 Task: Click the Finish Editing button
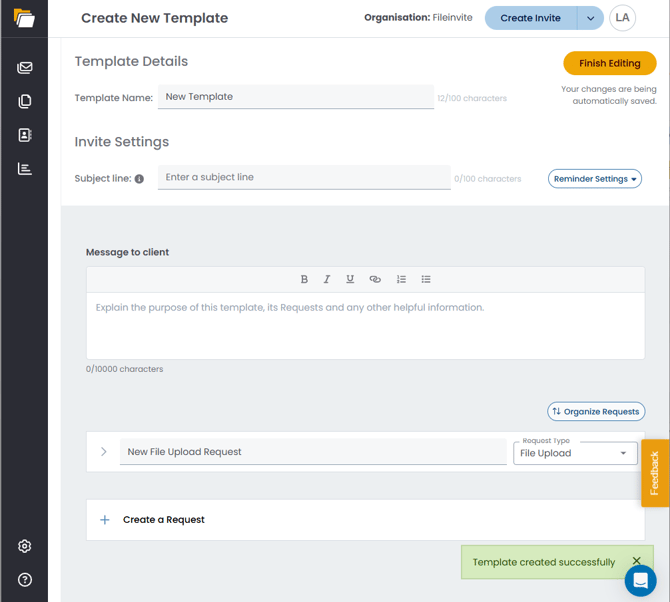click(609, 63)
